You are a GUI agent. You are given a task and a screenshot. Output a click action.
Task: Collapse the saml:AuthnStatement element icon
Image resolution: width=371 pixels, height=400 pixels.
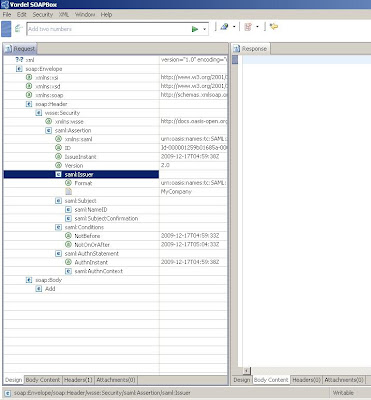click(58, 253)
